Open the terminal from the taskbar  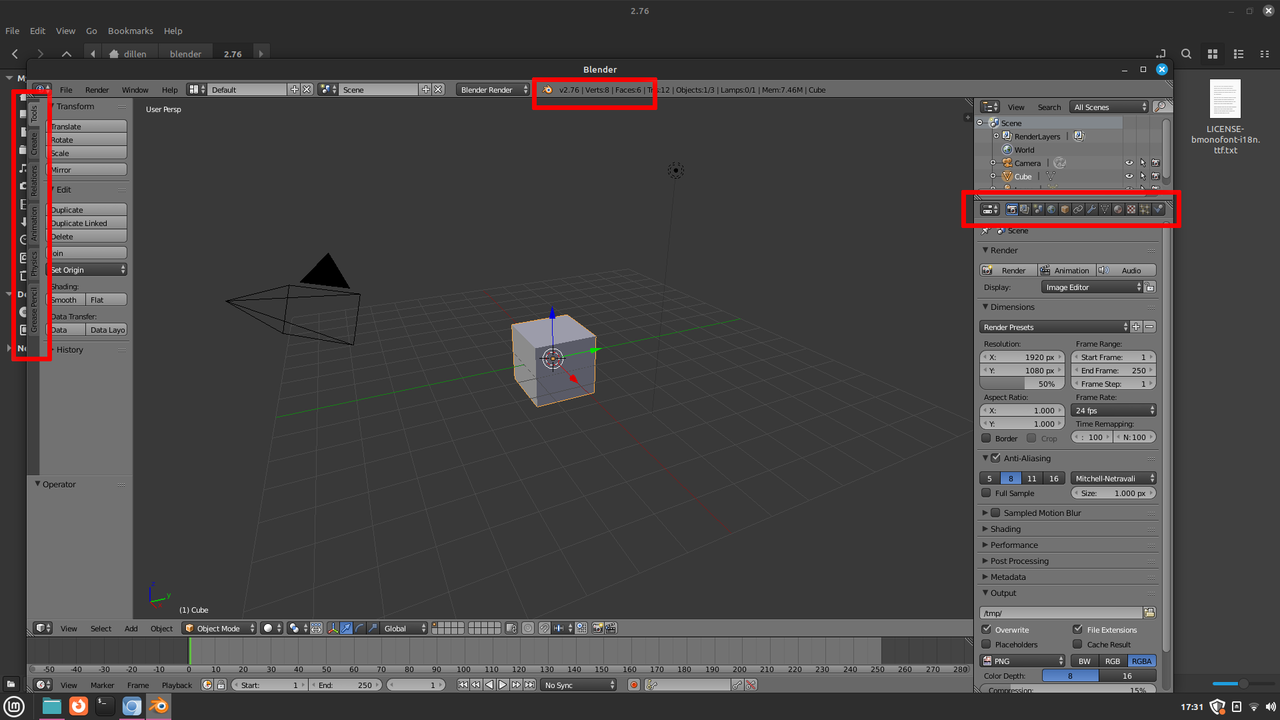pos(104,706)
